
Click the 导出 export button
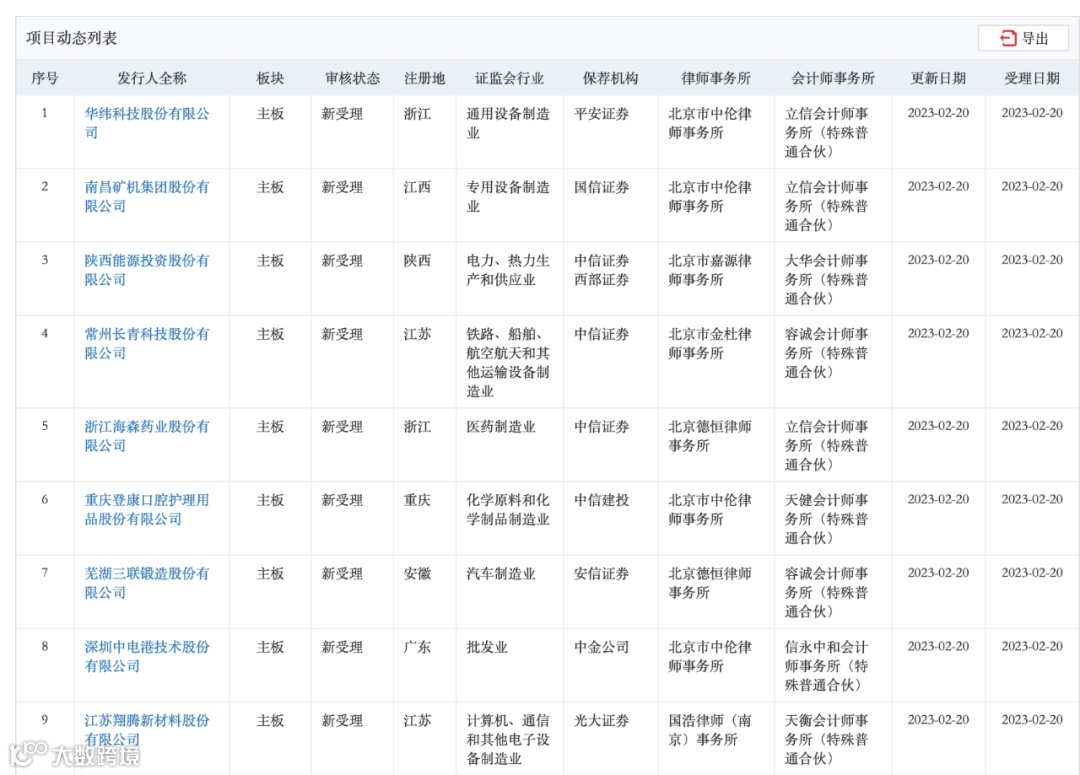[x=1024, y=38]
